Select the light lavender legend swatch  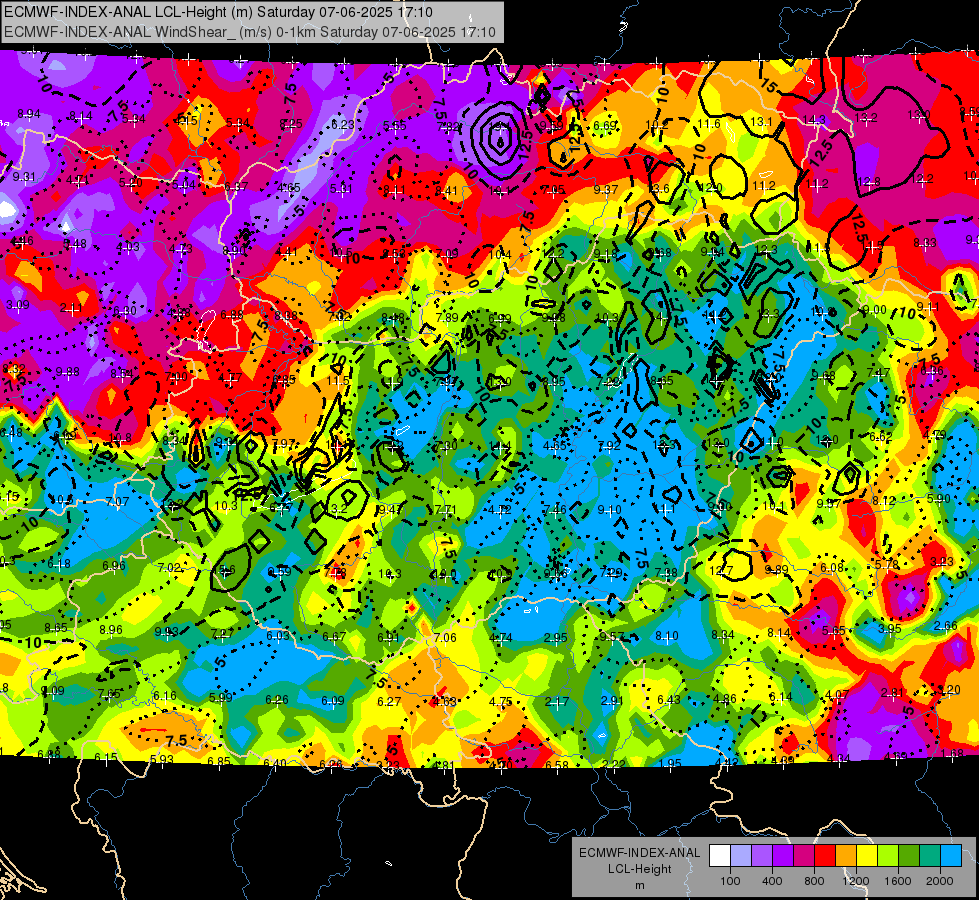(741, 855)
